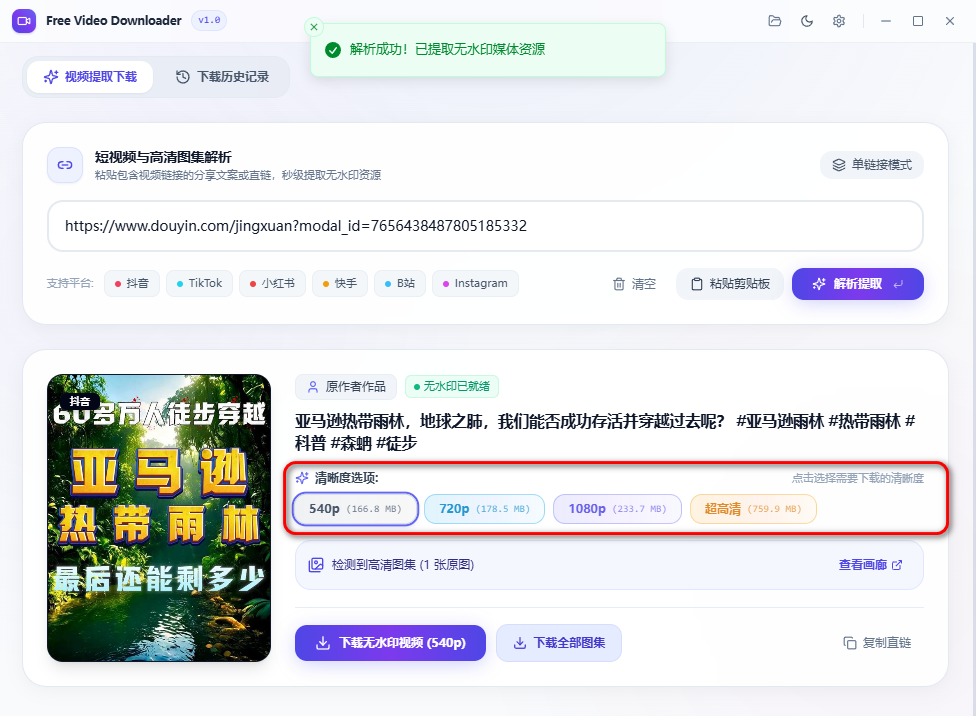The image size is (976, 716).
Task: Toggle the 单链接模式 mode button
Action: pyautogui.click(x=871, y=165)
